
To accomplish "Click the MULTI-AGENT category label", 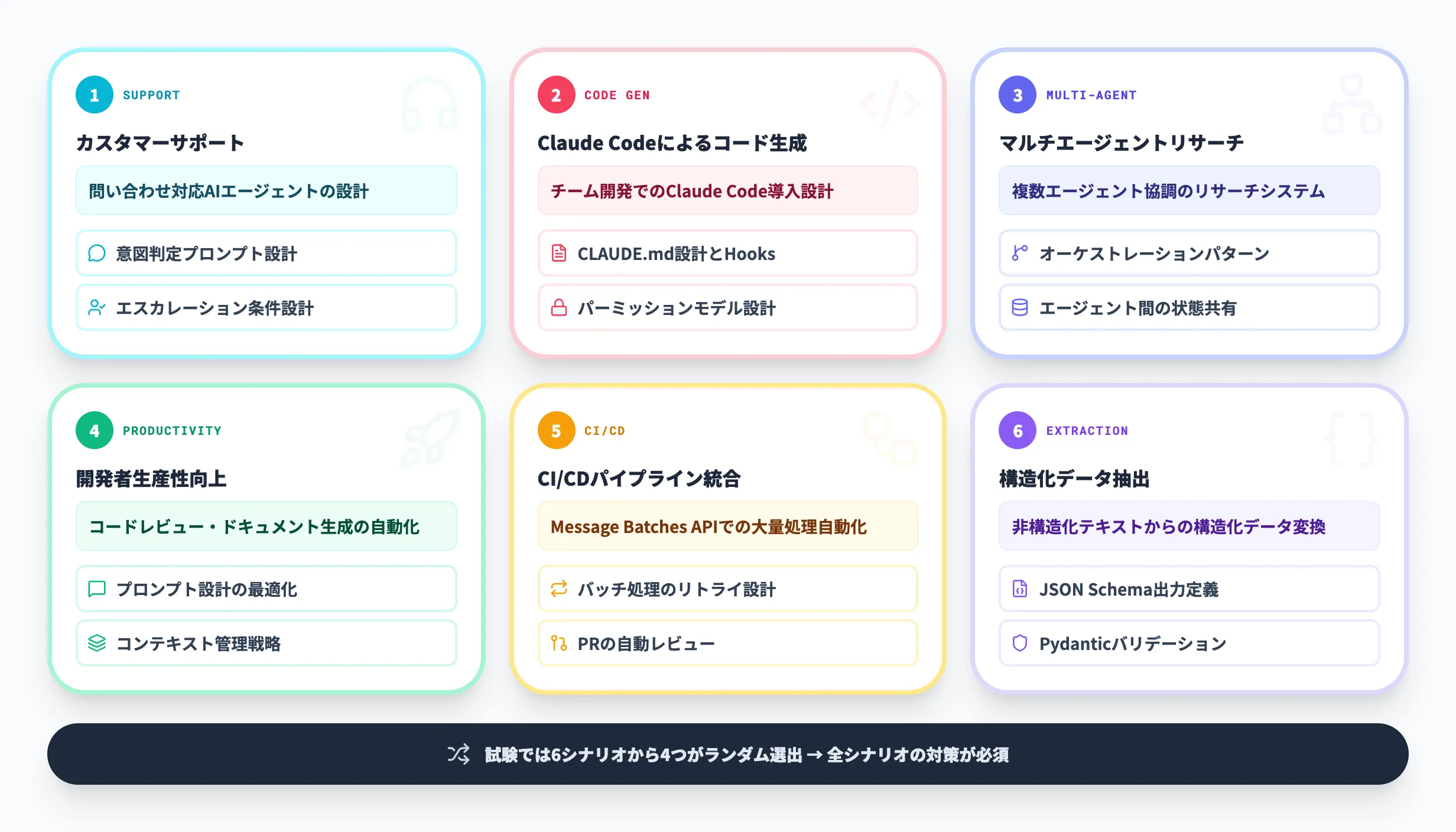I will [x=1091, y=95].
